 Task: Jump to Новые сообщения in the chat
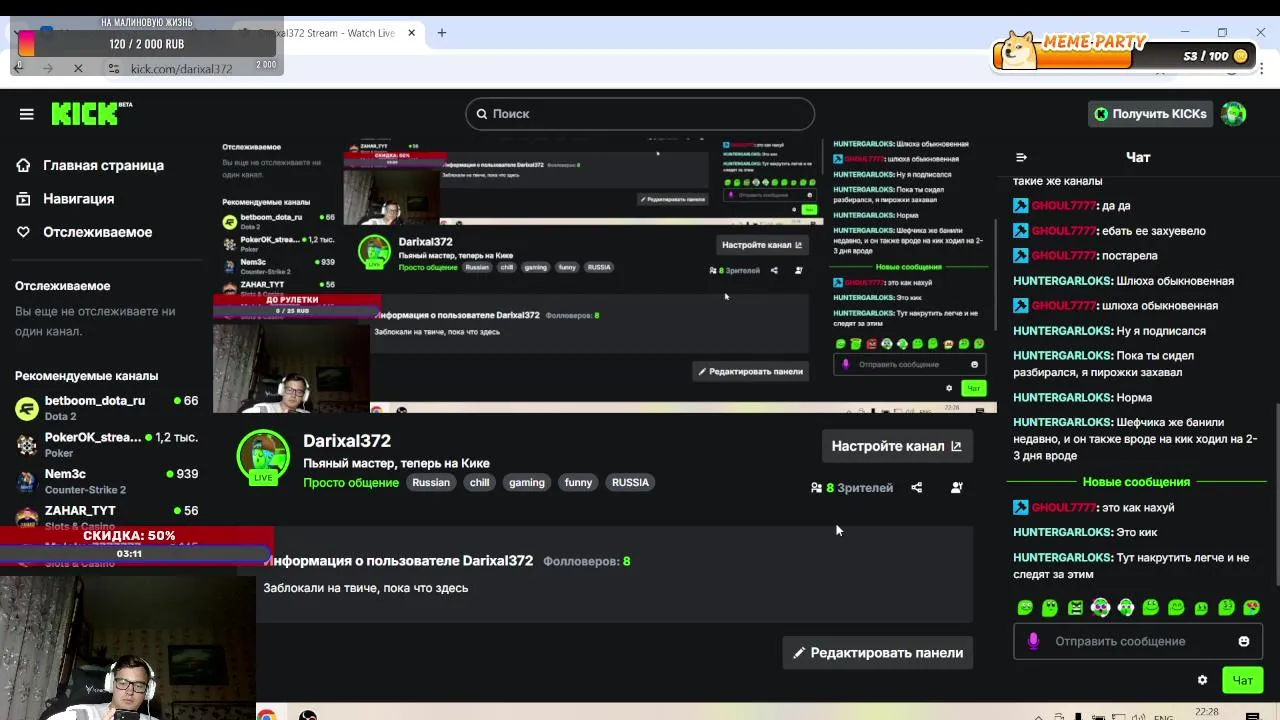[x=1136, y=482]
